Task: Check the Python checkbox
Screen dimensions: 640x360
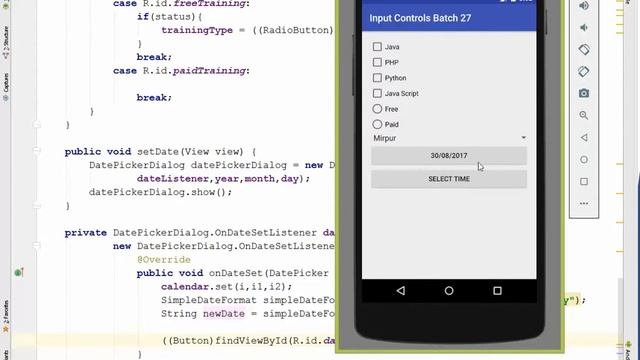Action: pos(377,78)
